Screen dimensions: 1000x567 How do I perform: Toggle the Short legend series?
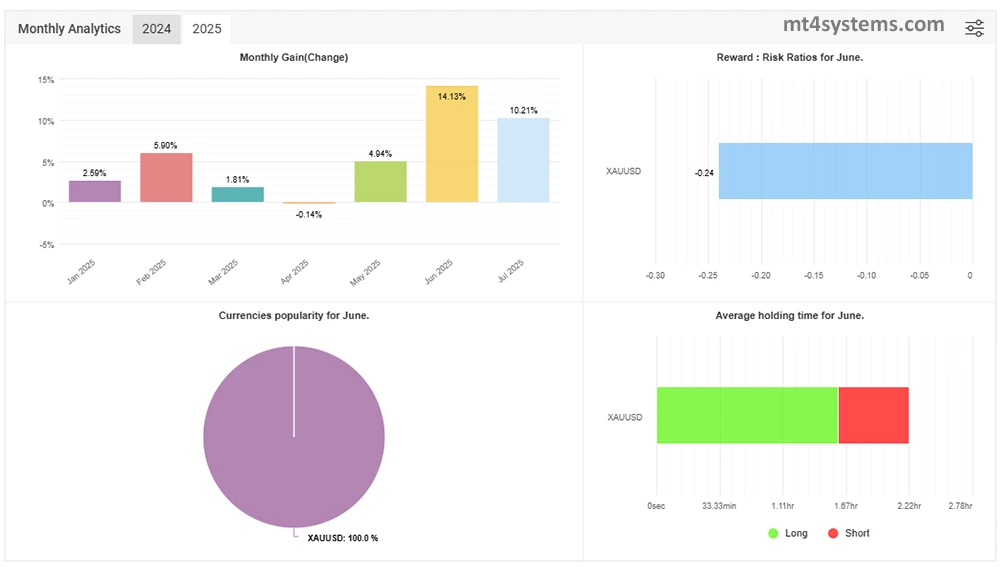click(x=857, y=533)
